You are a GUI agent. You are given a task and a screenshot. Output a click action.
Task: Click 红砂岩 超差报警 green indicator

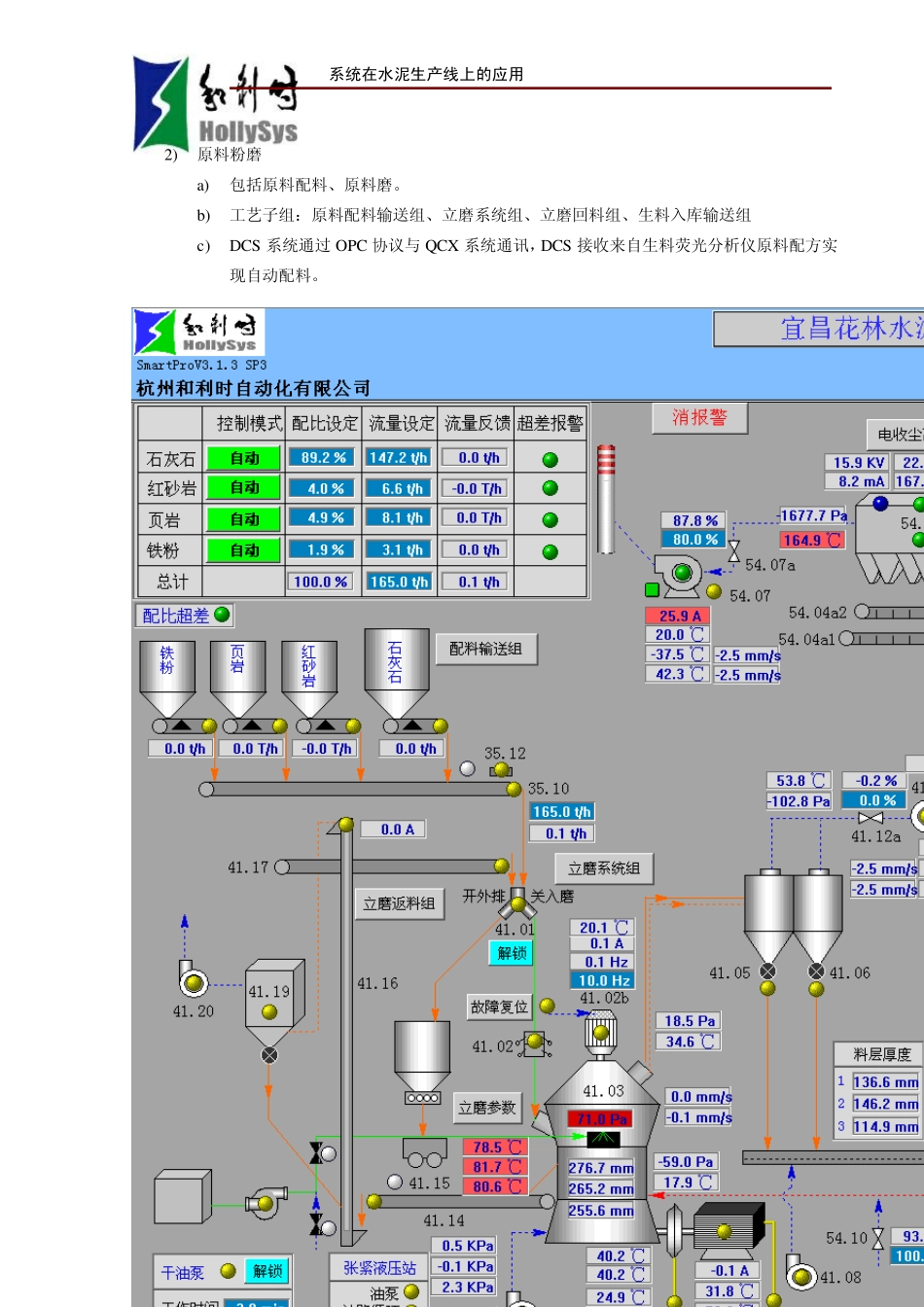pos(551,488)
